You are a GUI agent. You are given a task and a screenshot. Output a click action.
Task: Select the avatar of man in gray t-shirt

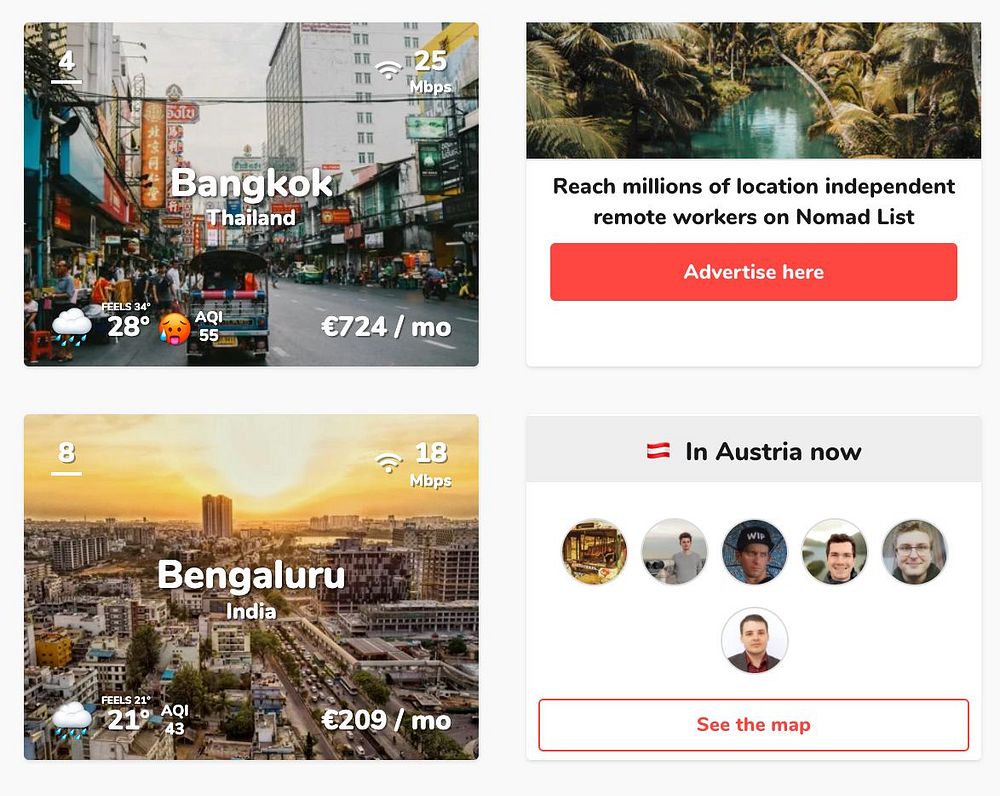click(x=674, y=552)
